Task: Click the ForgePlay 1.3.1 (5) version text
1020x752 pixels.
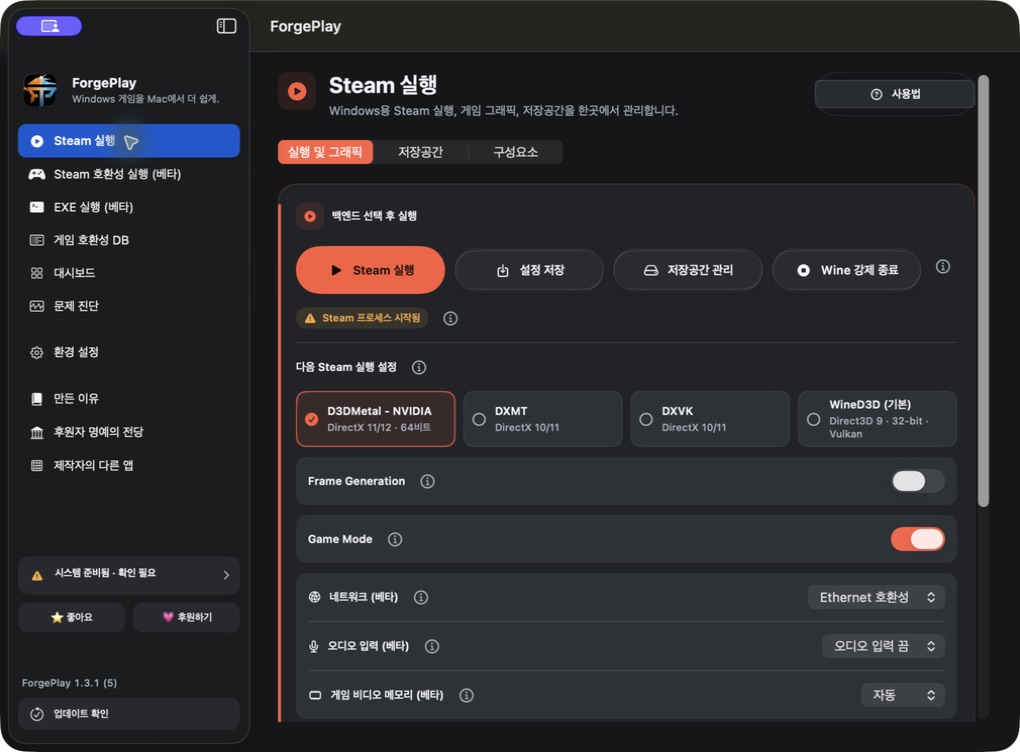Action: point(69,683)
